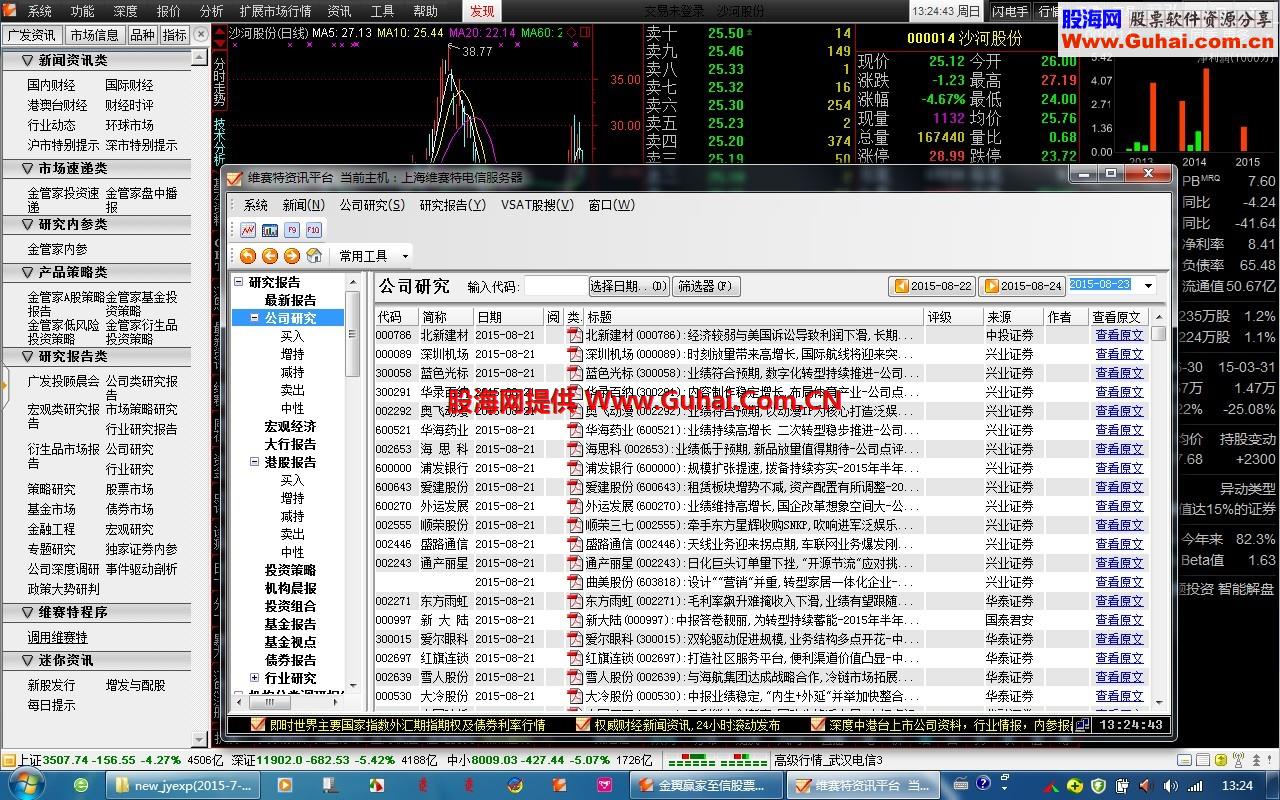
Task: Click the 分时走势 vertical tab
Action: pyautogui.click(x=220, y=80)
